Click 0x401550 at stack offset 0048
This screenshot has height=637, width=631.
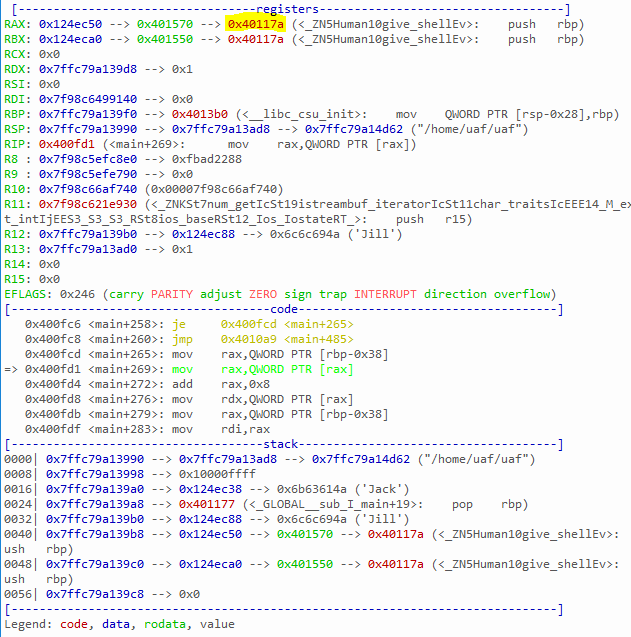click(x=305, y=565)
